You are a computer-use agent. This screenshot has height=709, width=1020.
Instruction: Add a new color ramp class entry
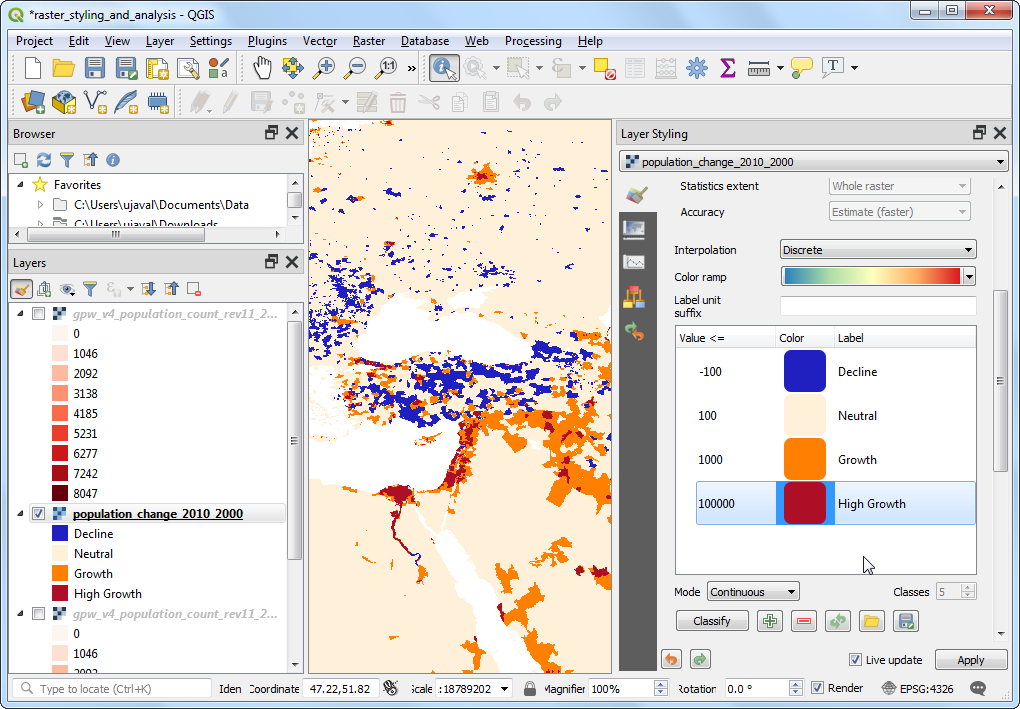pos(770,621)
